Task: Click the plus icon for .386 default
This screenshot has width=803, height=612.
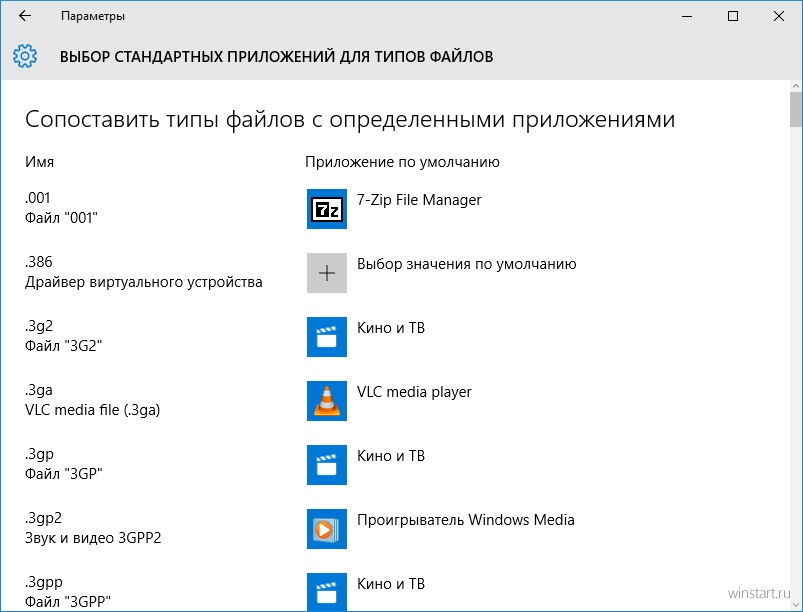Action: (x=326, y=273)
